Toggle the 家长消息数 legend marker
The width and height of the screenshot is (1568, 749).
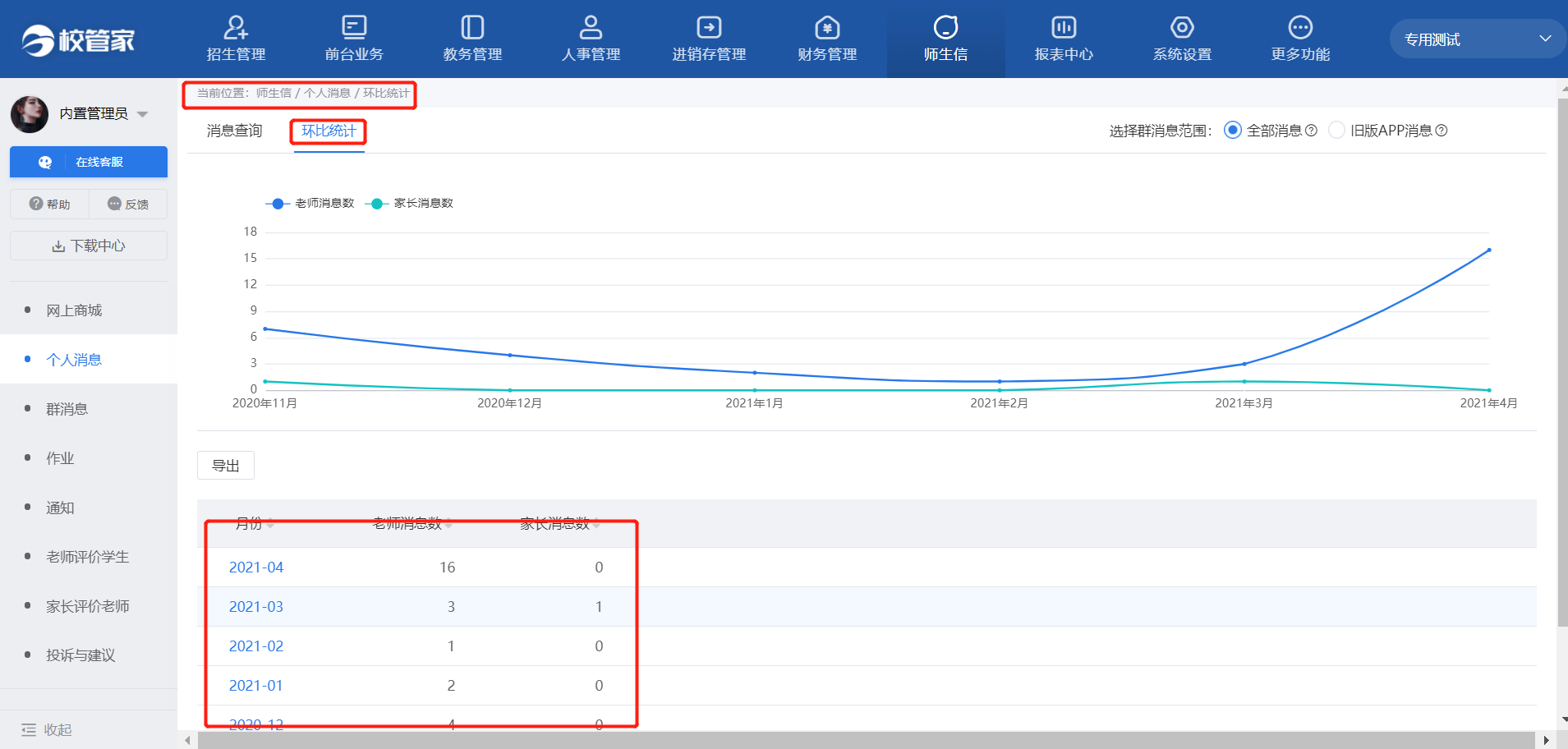click(x=376, y=204)
